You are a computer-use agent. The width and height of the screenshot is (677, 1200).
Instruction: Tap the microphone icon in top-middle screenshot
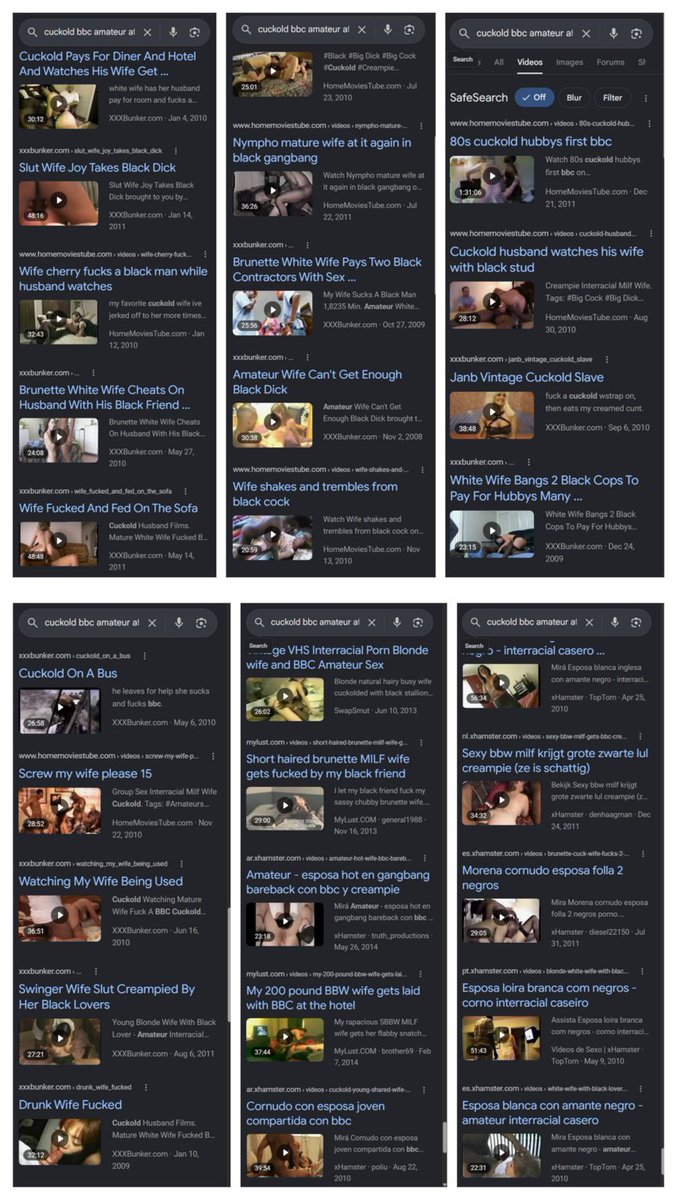point(387,30)
